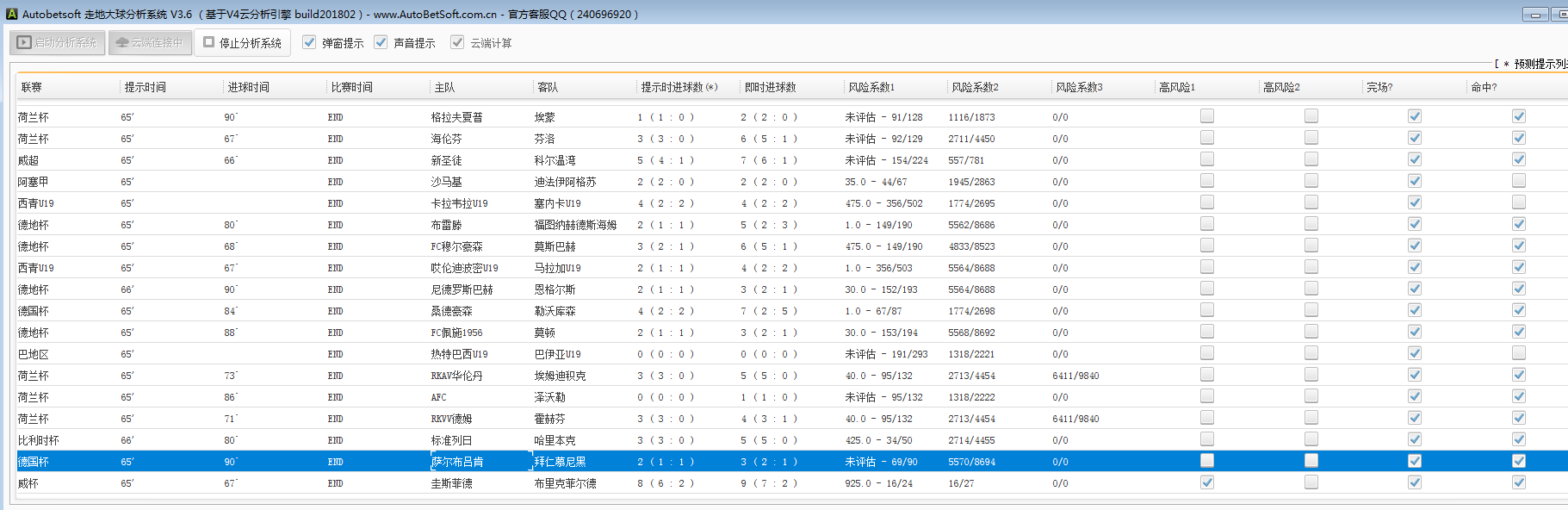
Task: Check 命中? box in the 沙马基 row
Action: tap(1519, 181)
